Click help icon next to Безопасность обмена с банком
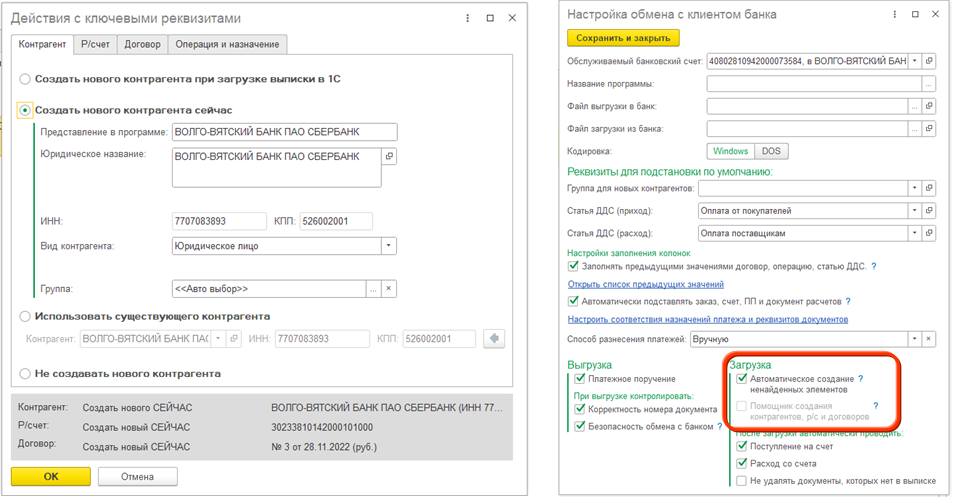 (x=721, y=427)
